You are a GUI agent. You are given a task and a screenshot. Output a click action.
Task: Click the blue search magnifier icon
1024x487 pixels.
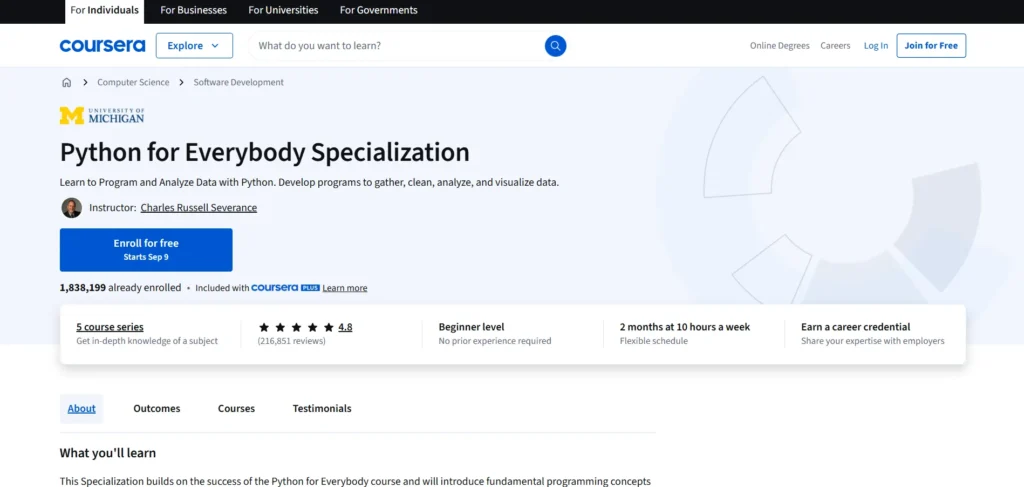pos(555,45)
